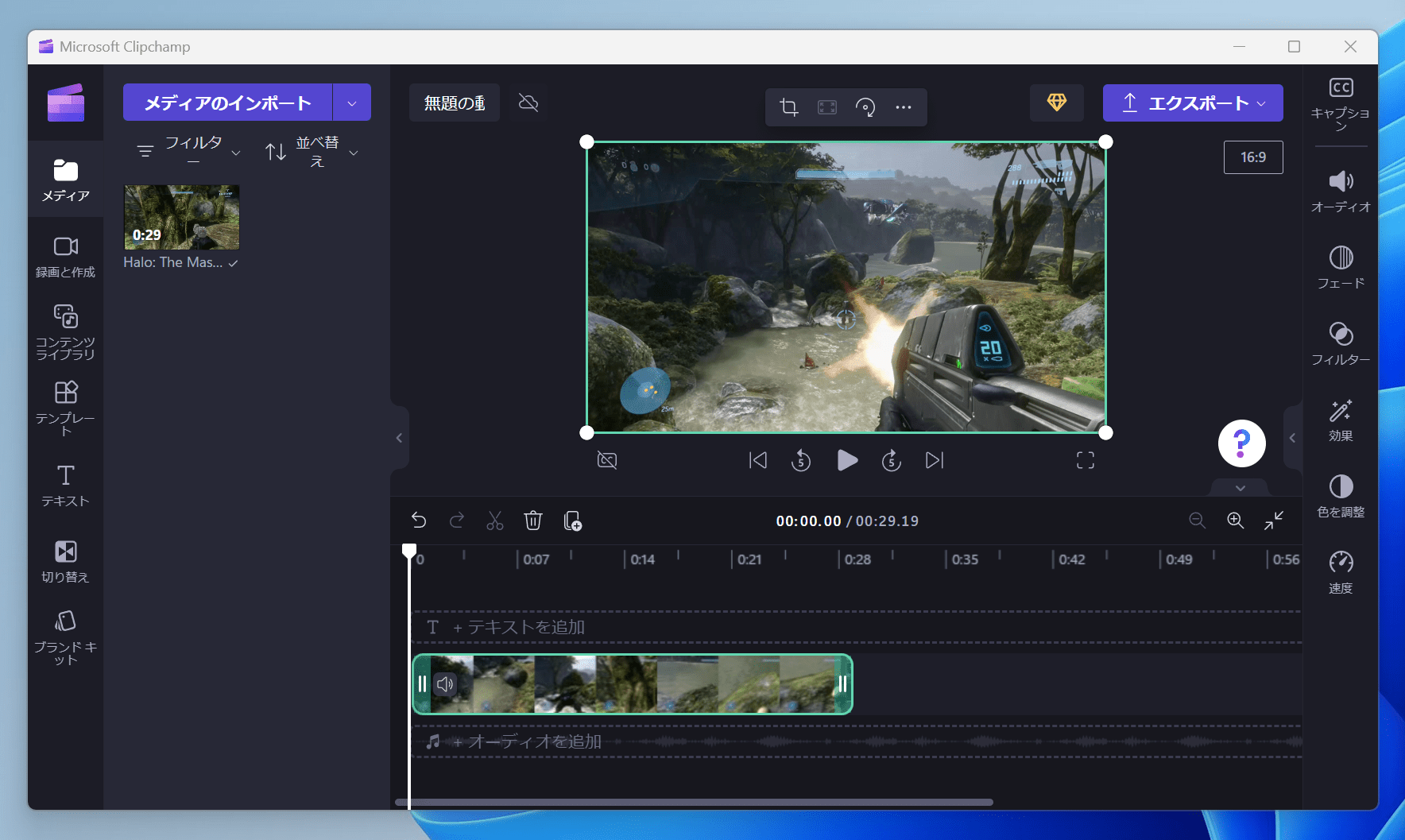Viewport: 1405px width, 840px height.
Task: Open the テキスト panel
Action: pos(65,486)
